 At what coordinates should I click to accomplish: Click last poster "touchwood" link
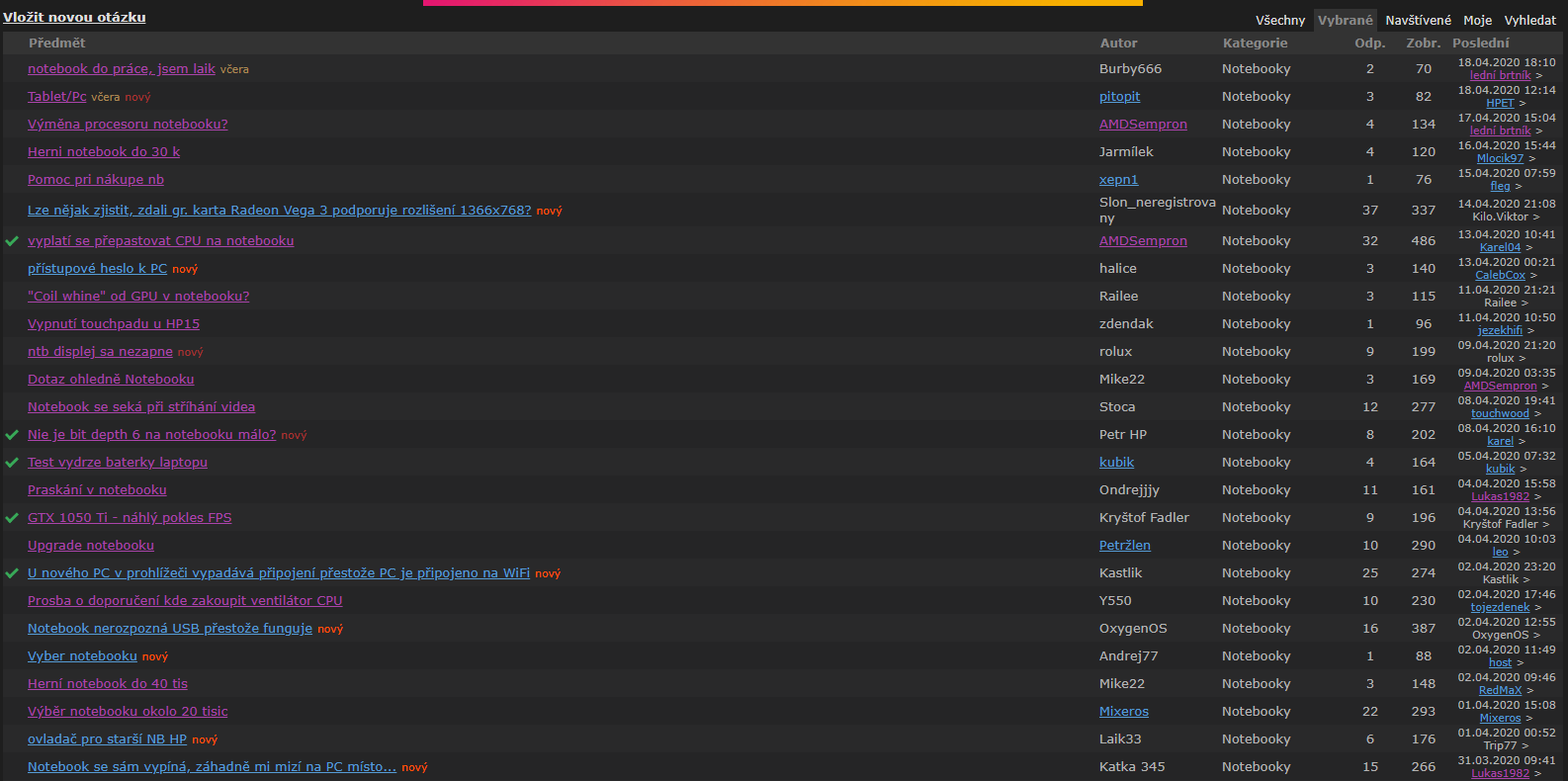[x=1500, y=413]
